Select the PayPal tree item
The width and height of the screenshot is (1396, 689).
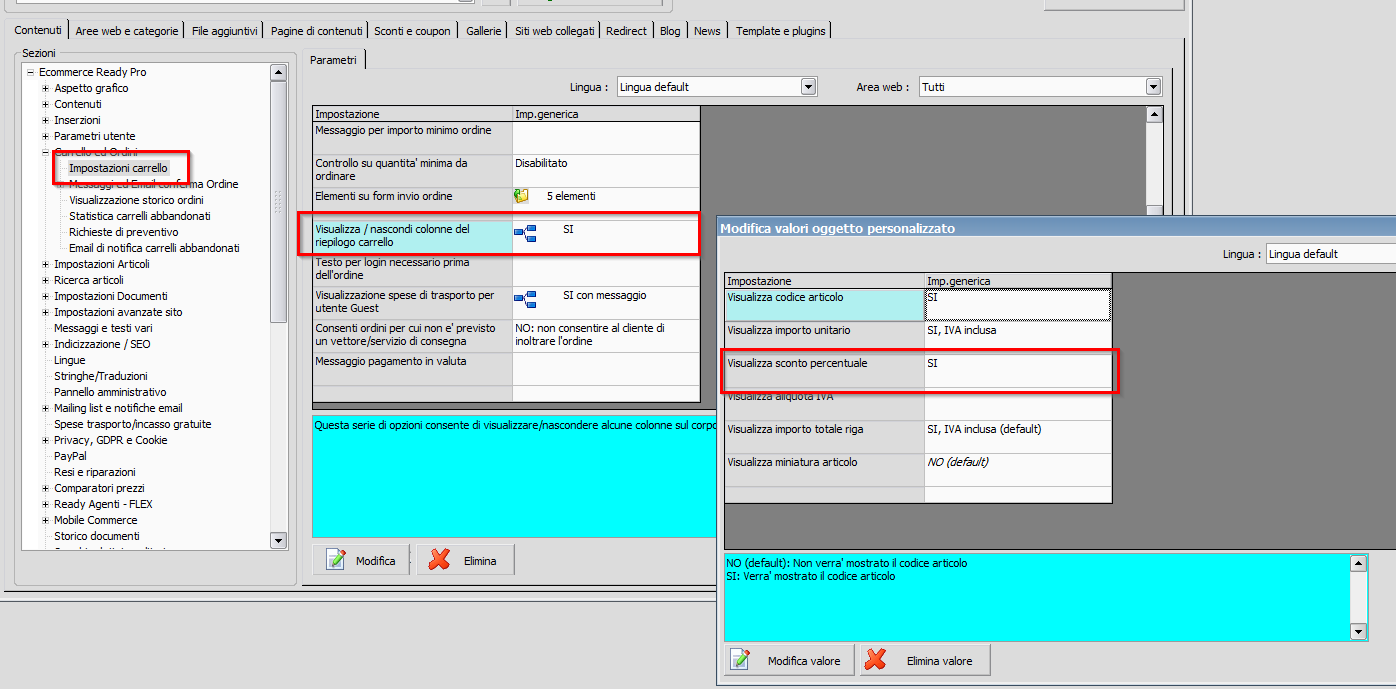click(70, 456)
